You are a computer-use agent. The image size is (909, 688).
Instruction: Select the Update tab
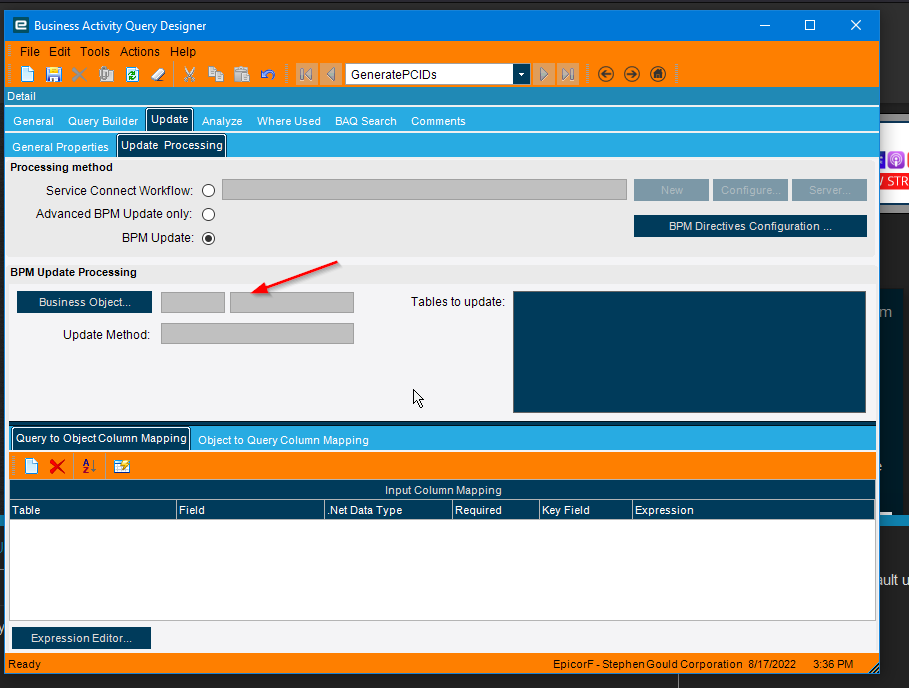[170, 119]
